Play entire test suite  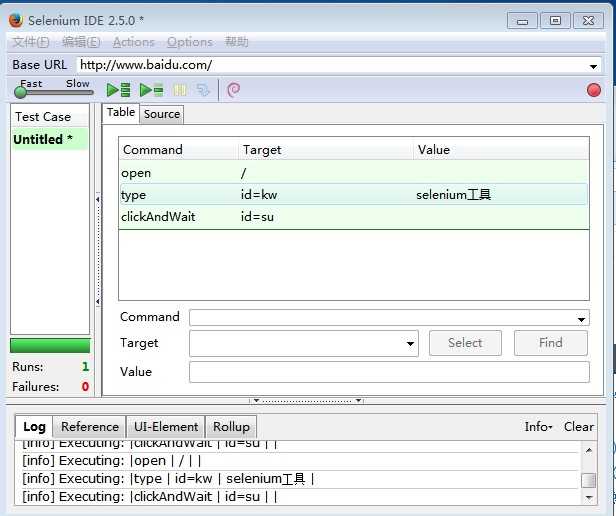118,90
